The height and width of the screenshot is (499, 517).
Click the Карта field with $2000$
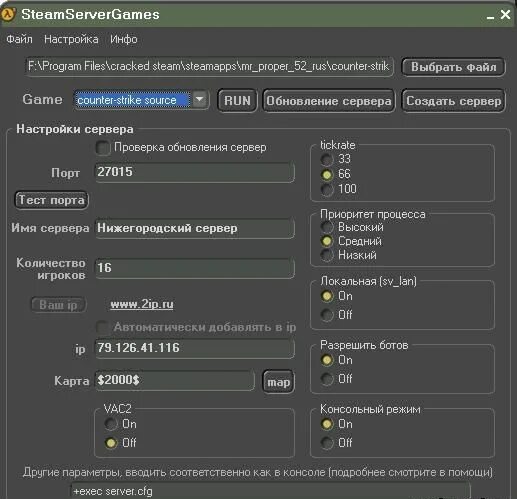pyautogui.click(x=175, y=380)
